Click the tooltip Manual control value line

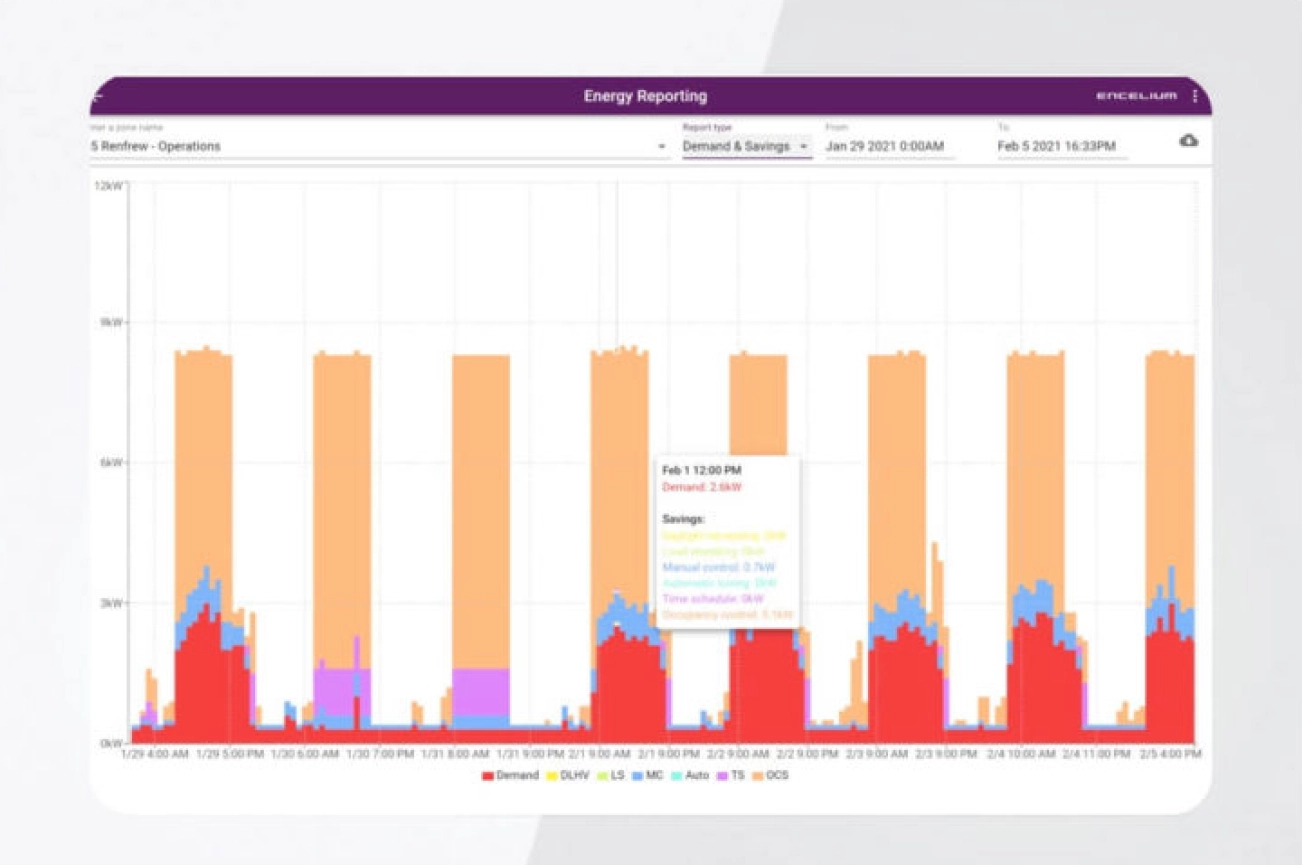point(718,567)
